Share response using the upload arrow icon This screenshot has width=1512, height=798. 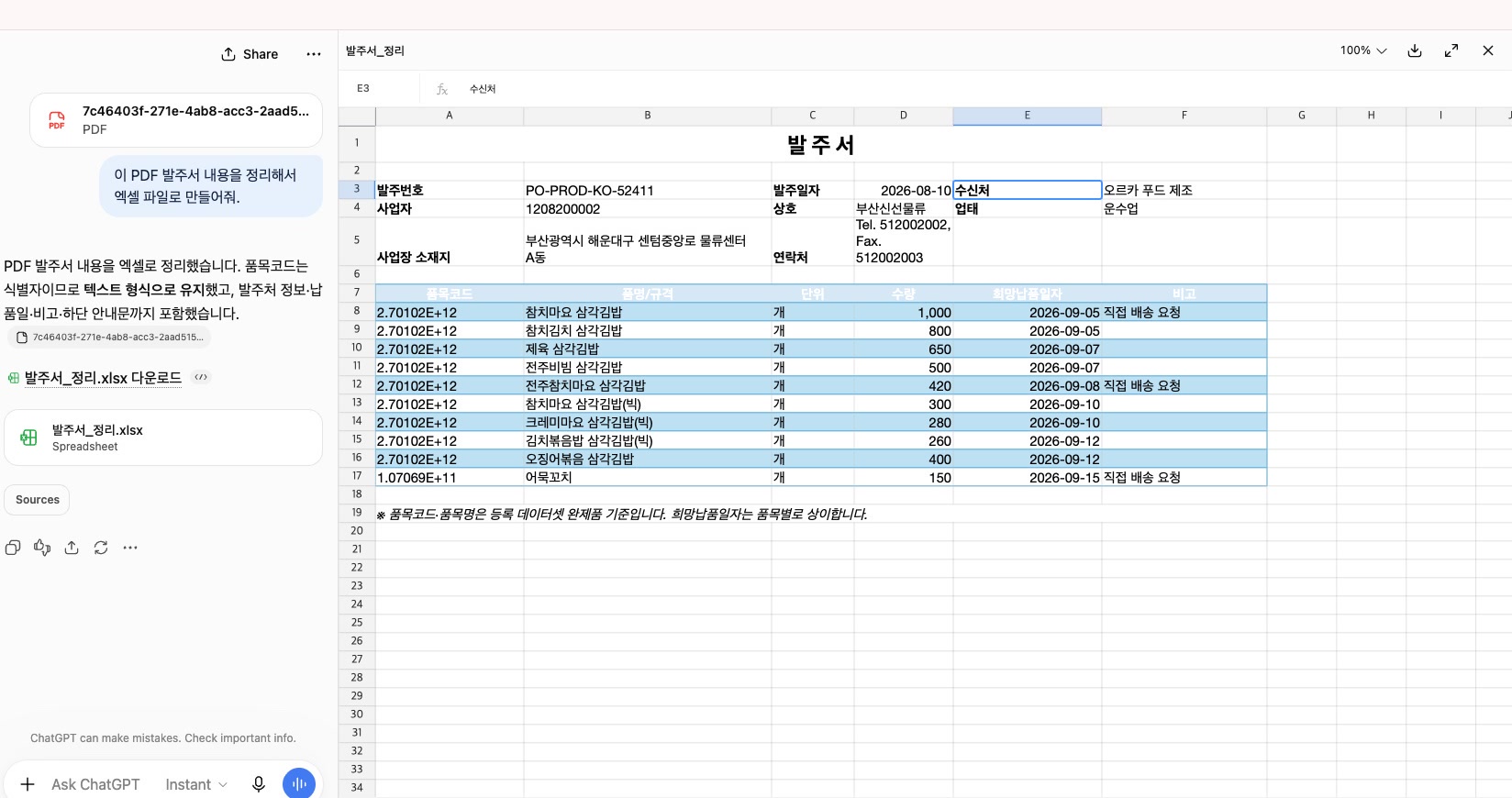[x=72, y=548]
